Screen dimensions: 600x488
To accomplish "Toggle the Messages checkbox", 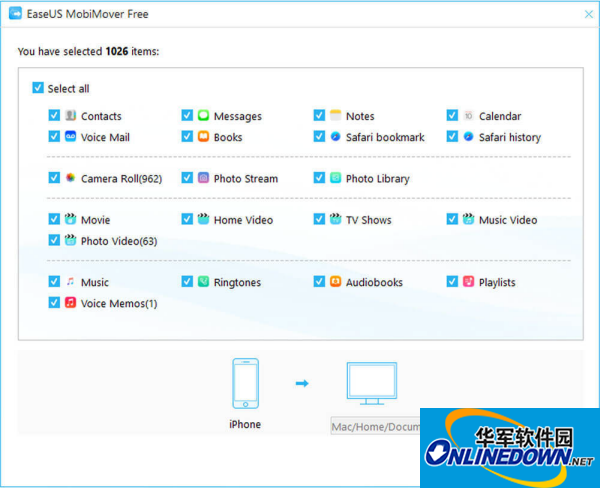I will pyautogui.click(x=187, y=115).
